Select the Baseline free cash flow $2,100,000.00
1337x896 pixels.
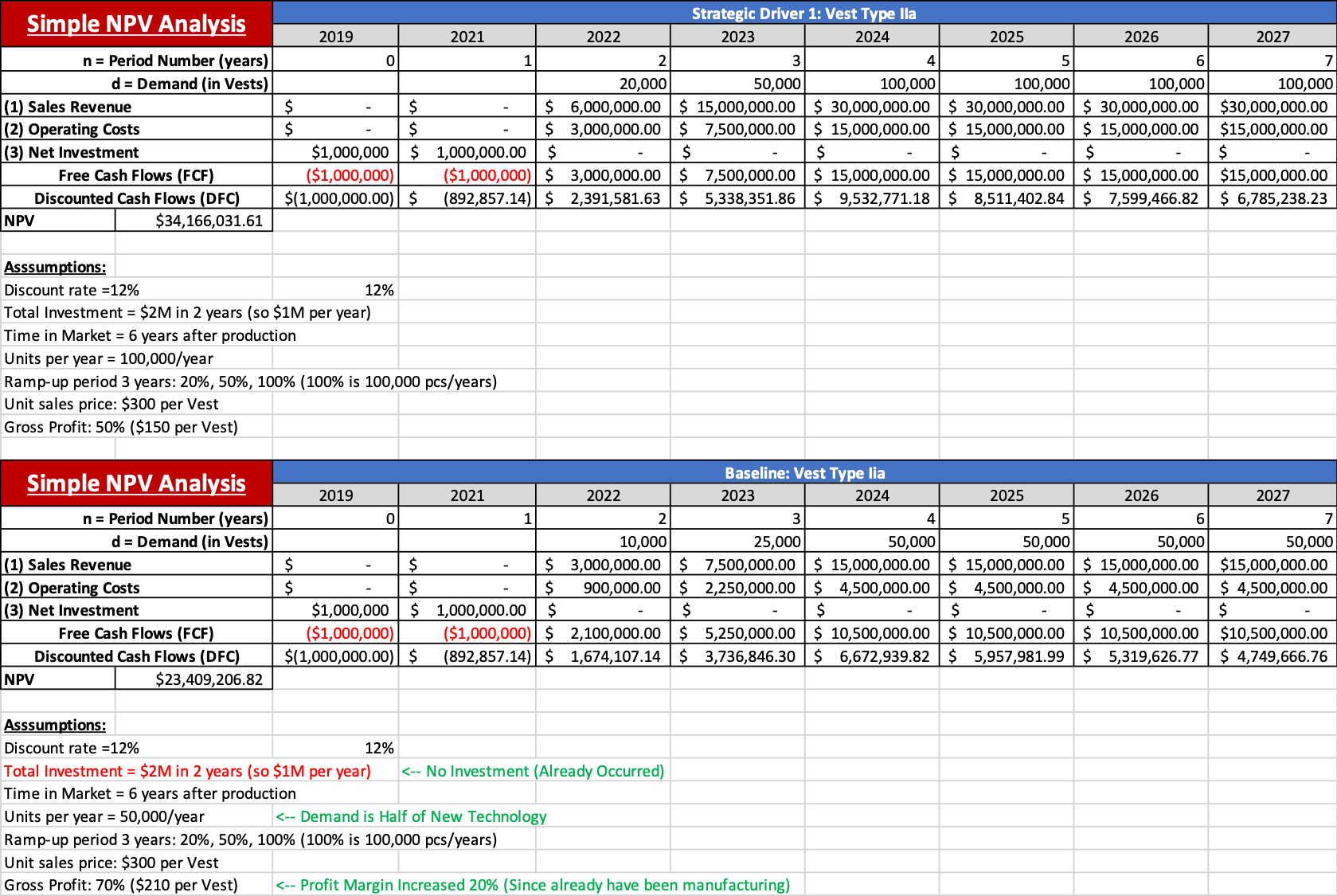click(603, 633)
